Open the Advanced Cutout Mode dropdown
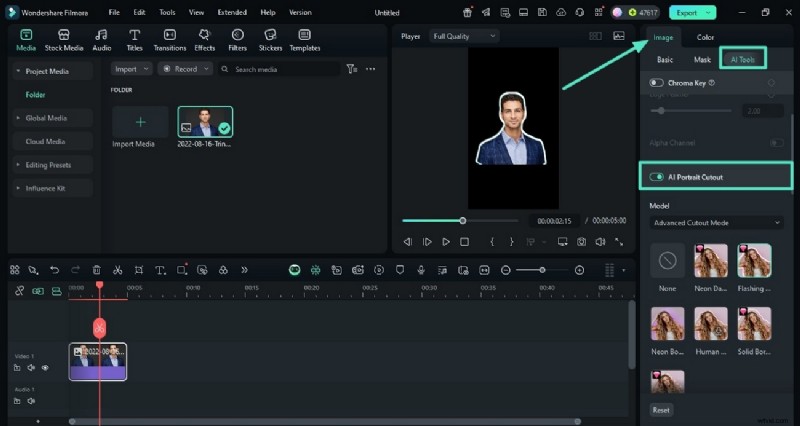The height and width of the screenshot is (426, 800). pos(715,222)
